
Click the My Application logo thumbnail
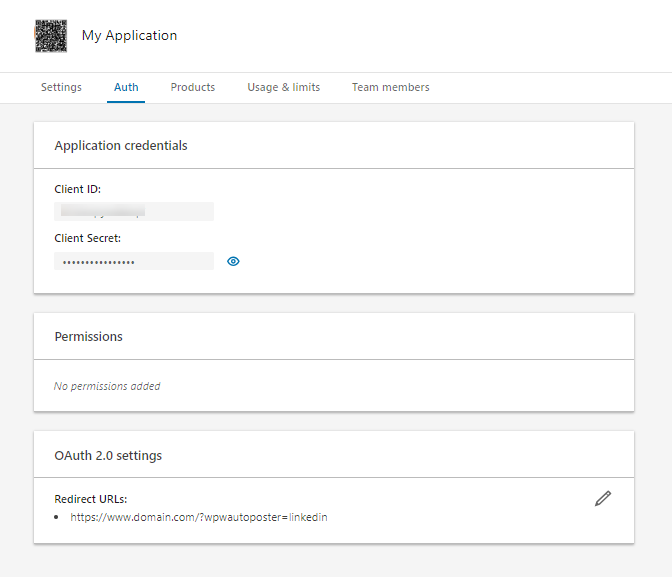[51, 36]
